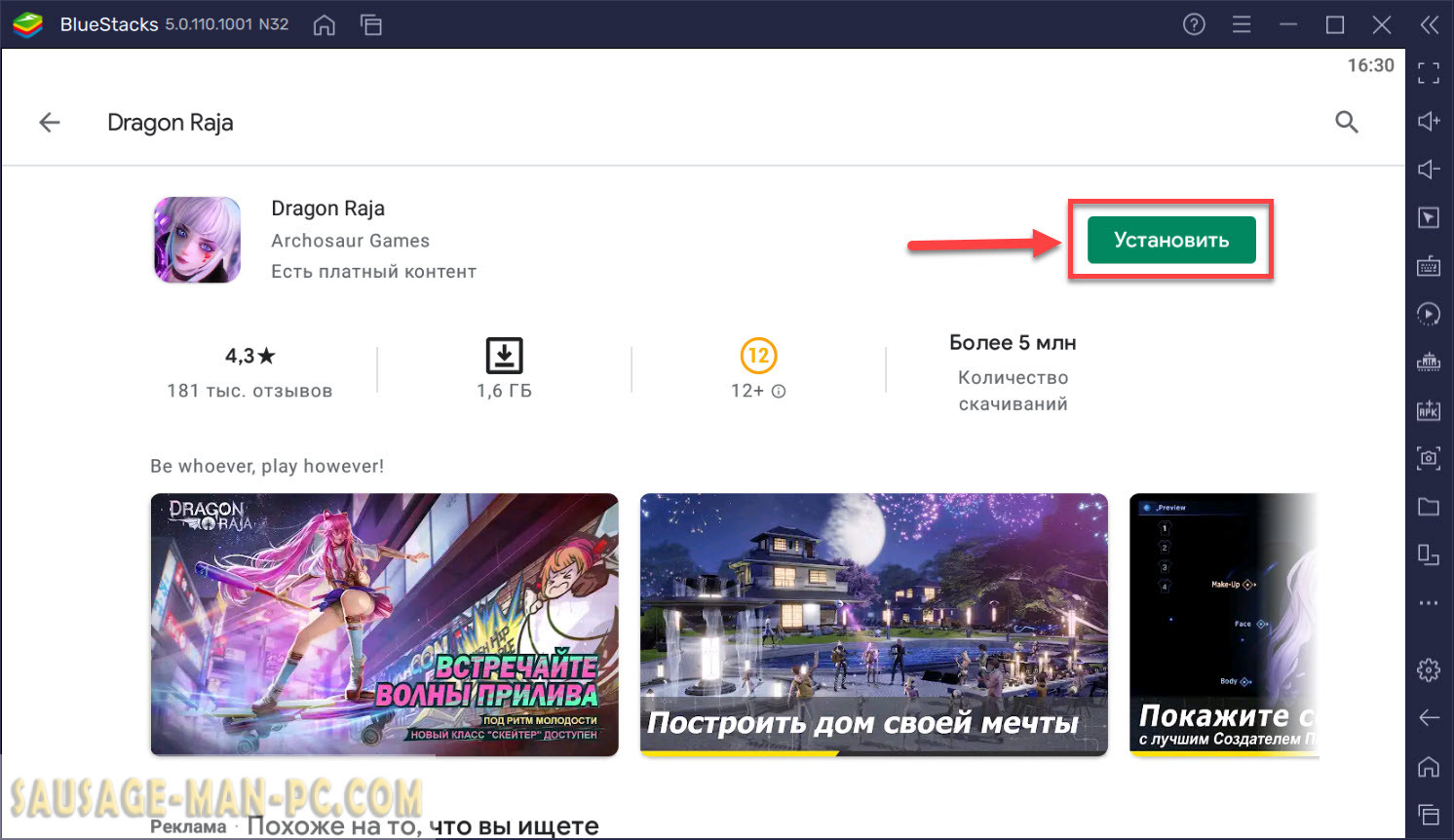Open the BlueStacks home screen from the title bar
1454x840 pixels.
(325, 24)
